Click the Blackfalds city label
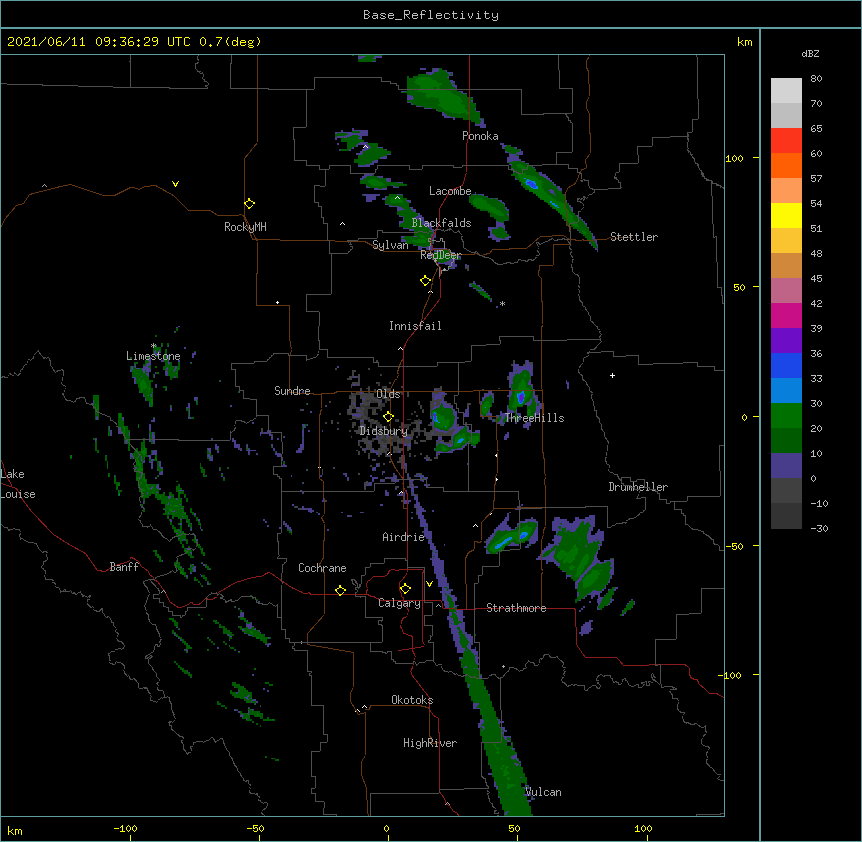Screen dimensions: 862x842 tap(441, 223)
